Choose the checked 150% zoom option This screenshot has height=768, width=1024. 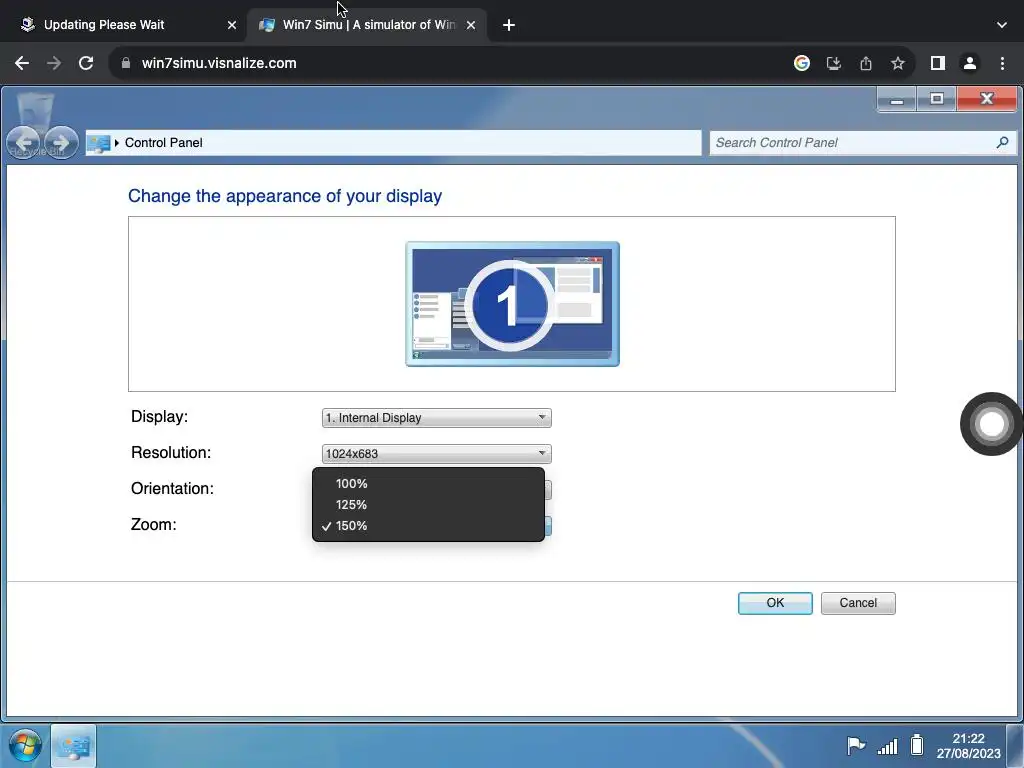[x=428, y=526]
